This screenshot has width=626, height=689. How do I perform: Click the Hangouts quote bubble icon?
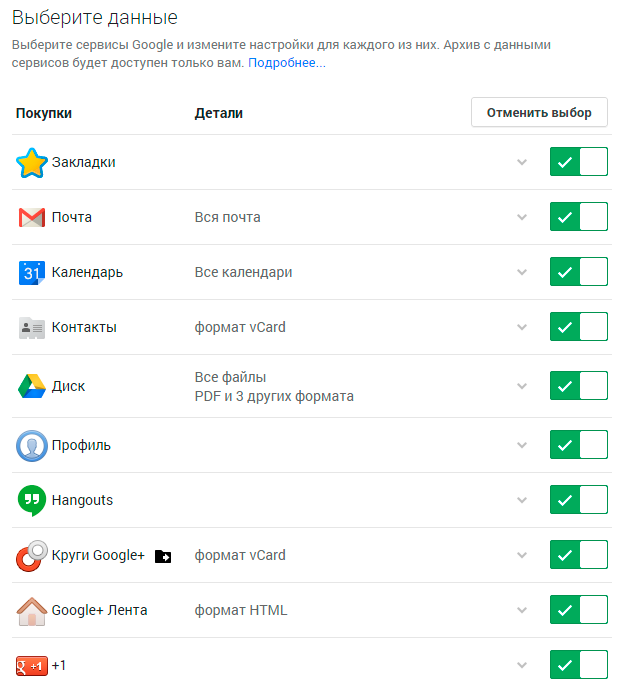(x=32, y=500)
